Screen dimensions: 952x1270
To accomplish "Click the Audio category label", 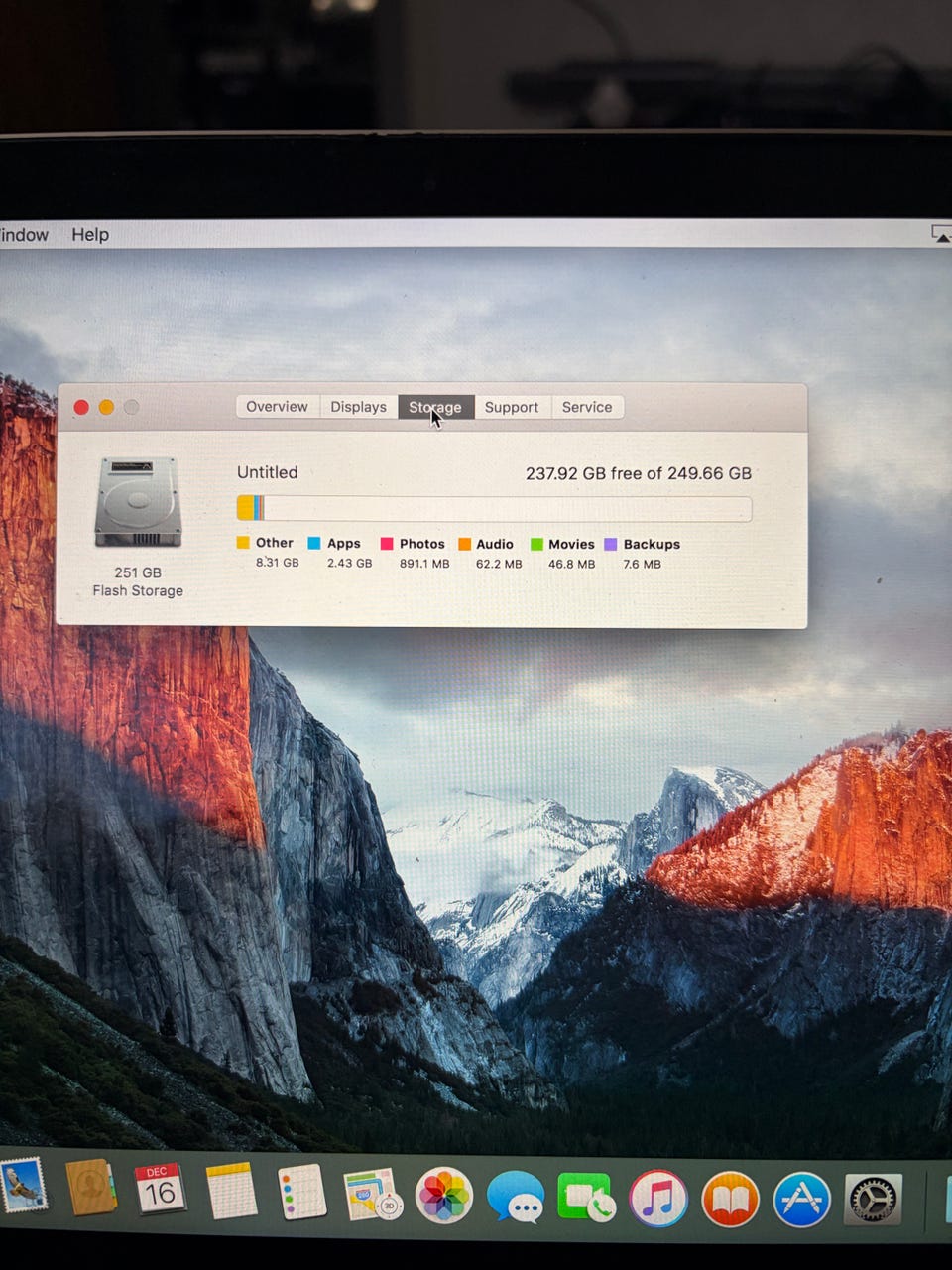I will click(x=494, y=544).
